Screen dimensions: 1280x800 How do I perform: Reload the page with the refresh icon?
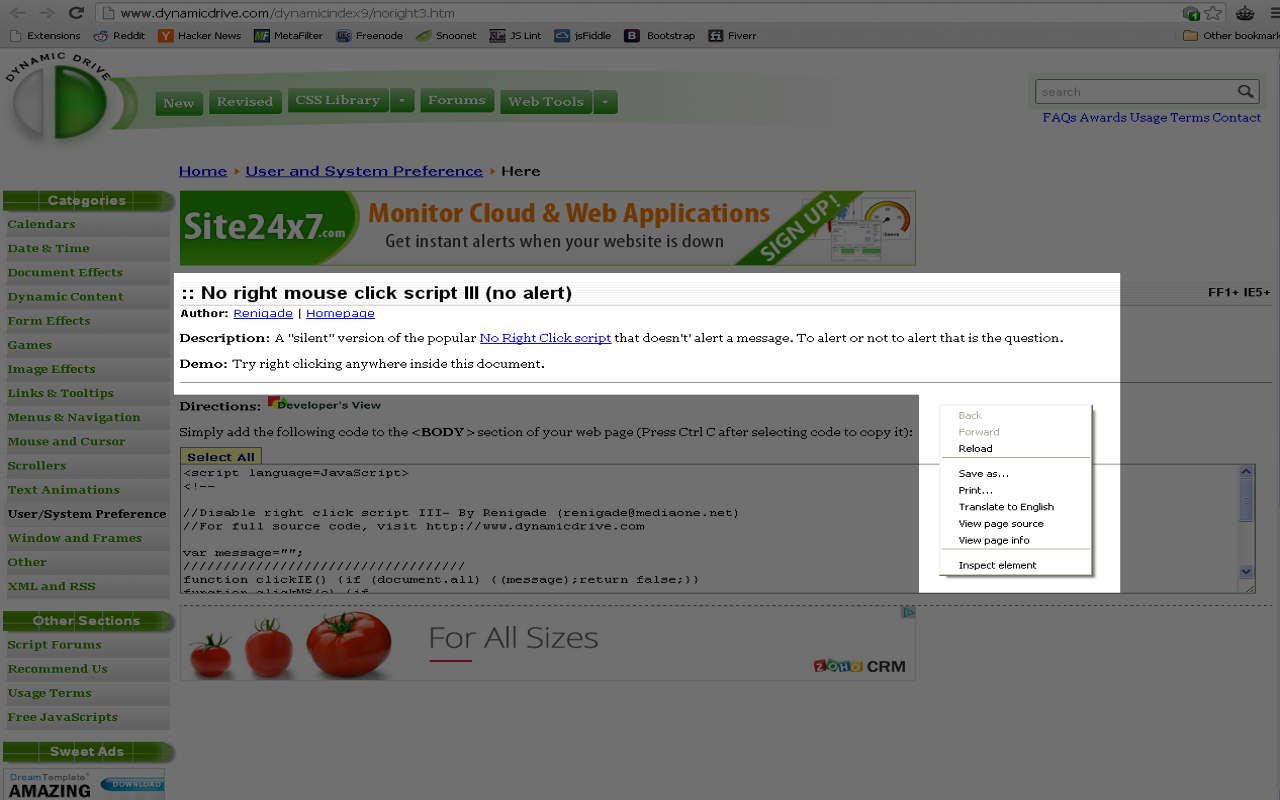[x=76, y=13]
